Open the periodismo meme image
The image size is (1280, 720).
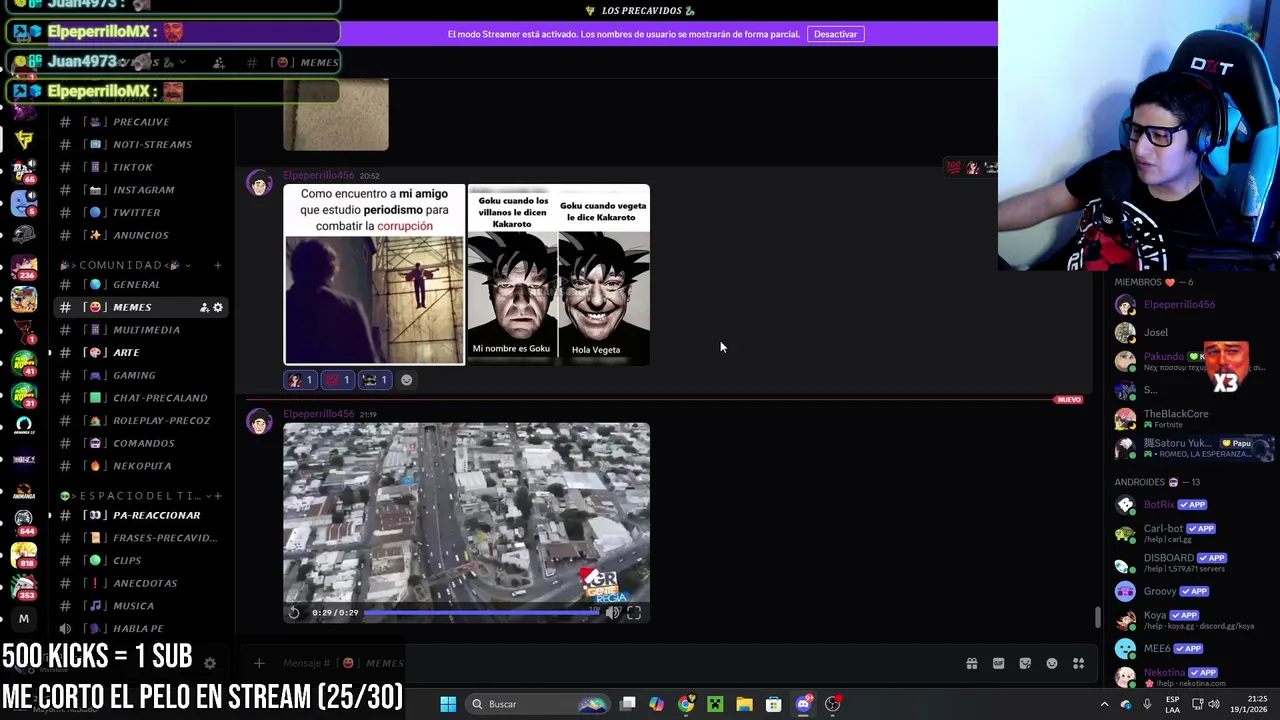[x=374, y=275]
